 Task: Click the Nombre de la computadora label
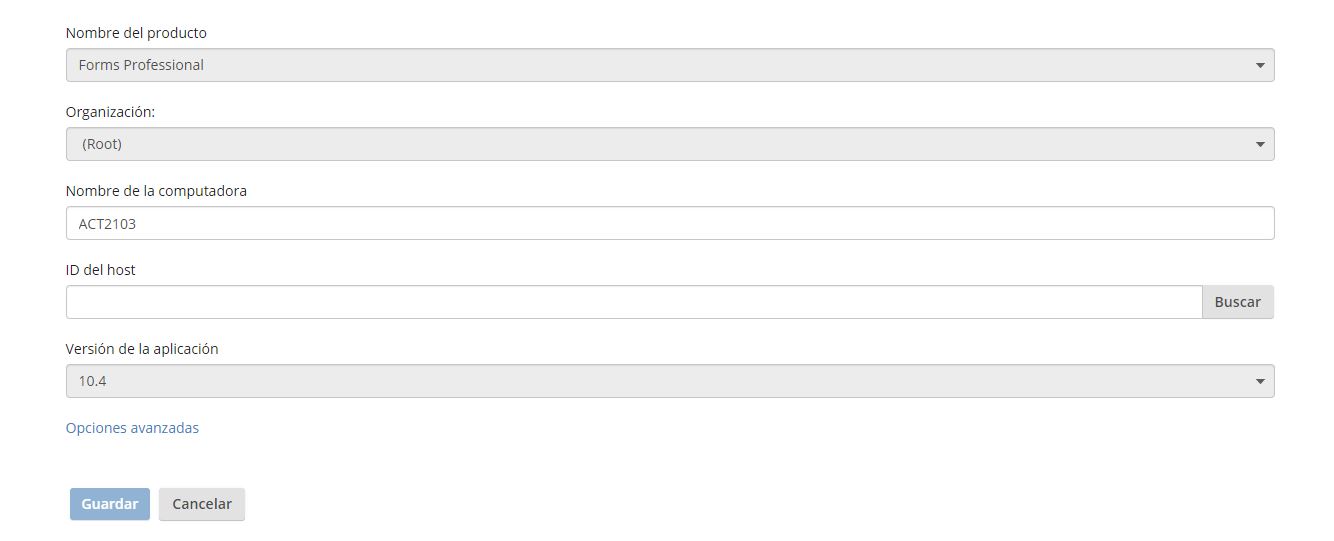(x=156, y=191)
